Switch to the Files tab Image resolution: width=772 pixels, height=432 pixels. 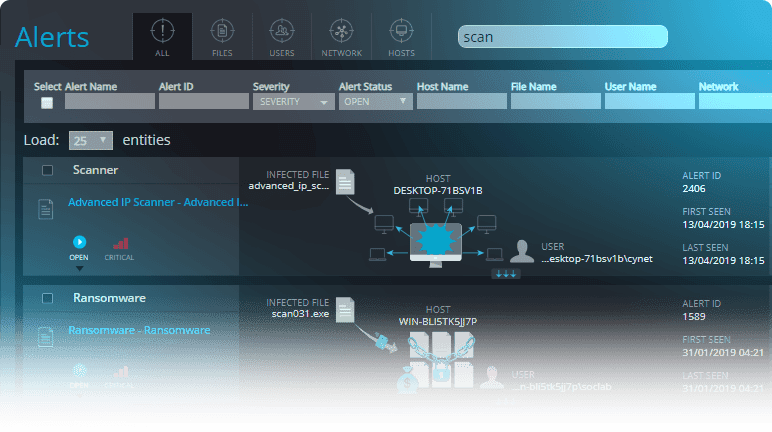tap(222, 36)
